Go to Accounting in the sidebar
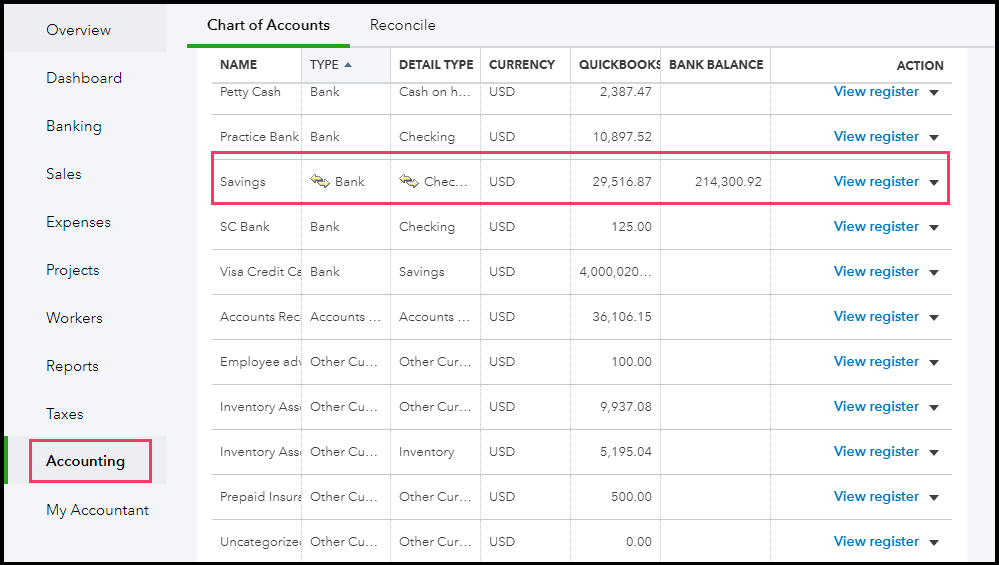 point(86,461)
